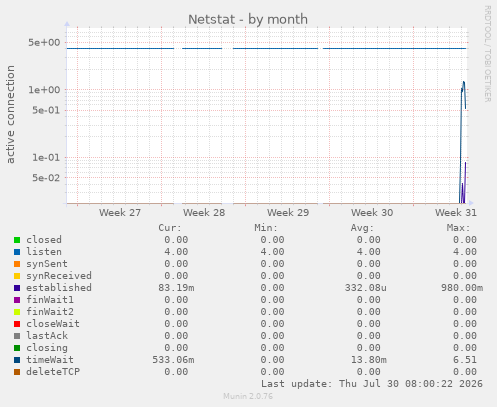Click the 'closing' legend label
The width and height of the screenshot is (497, 407).
pyautogui.click(x=47, y=348)
